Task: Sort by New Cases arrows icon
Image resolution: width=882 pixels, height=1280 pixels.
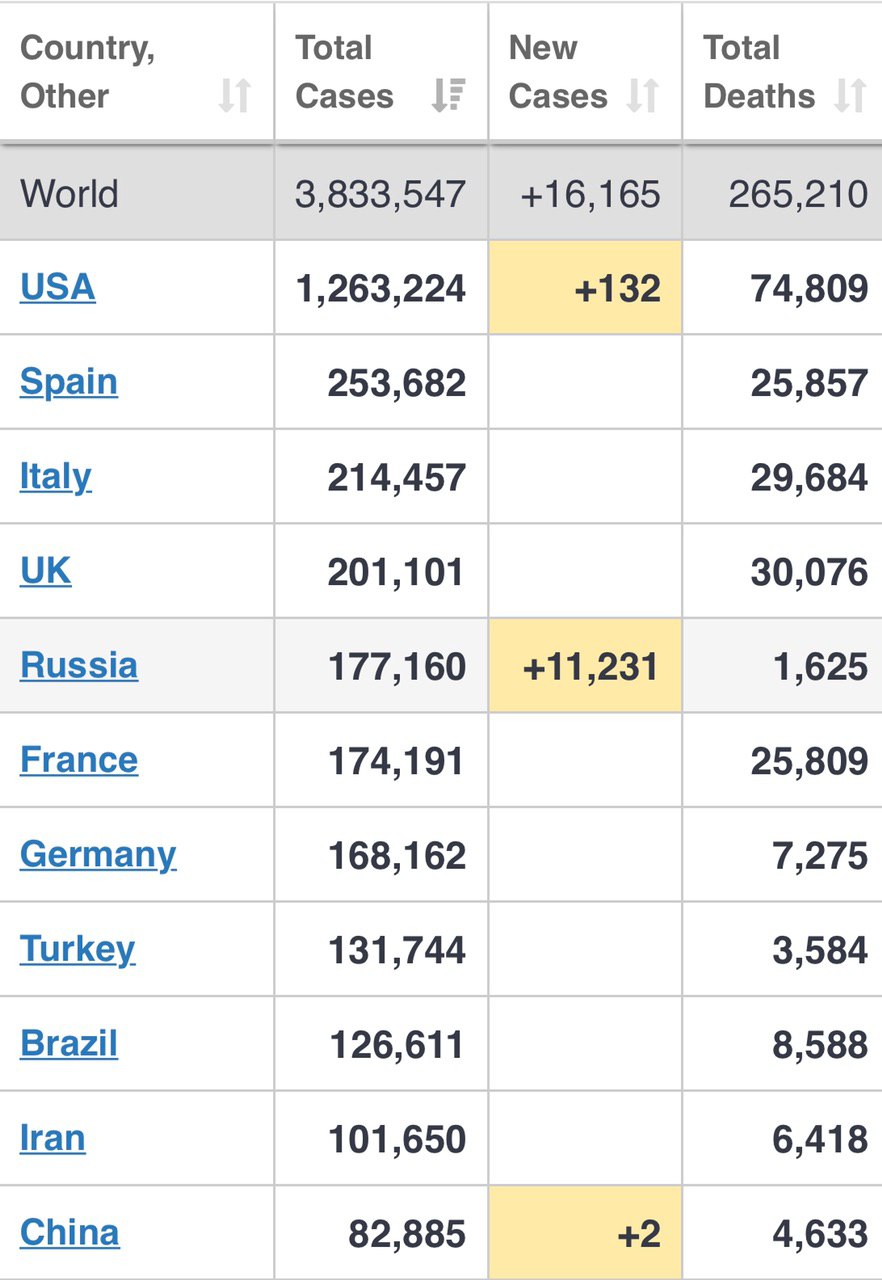Action: 642,96
